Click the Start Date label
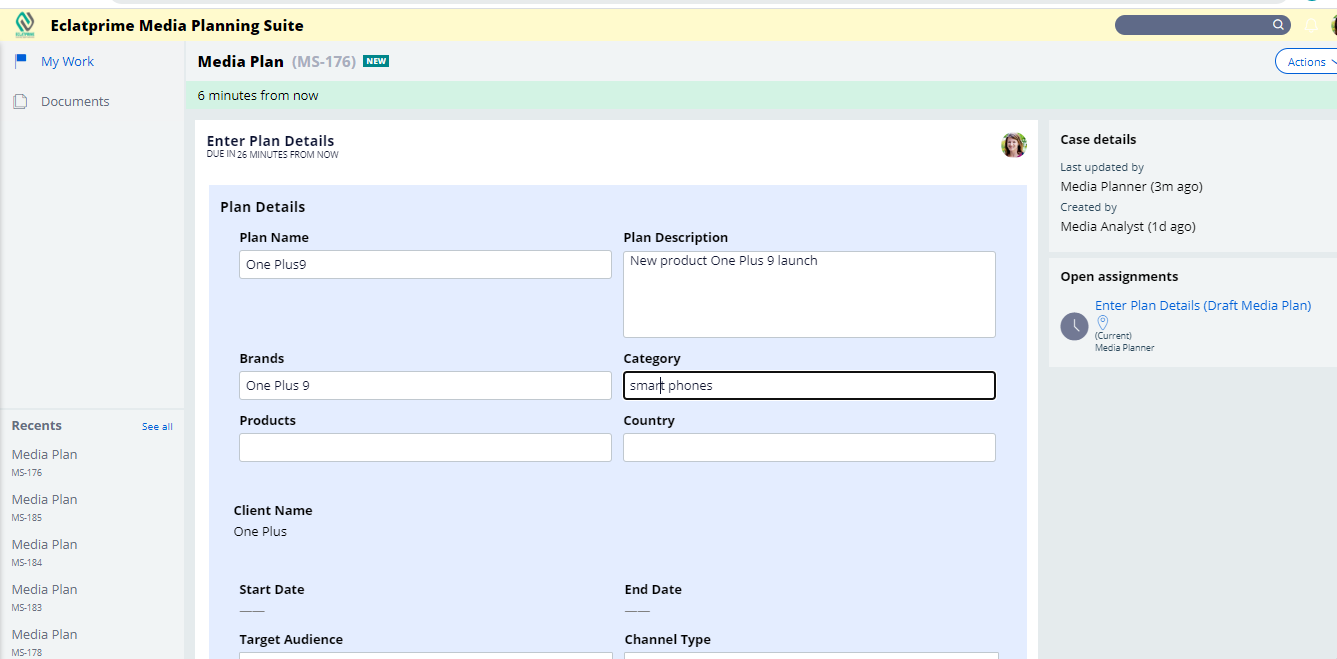The width and height of the screenshot is (1337, 659). (x=272, y=589)
